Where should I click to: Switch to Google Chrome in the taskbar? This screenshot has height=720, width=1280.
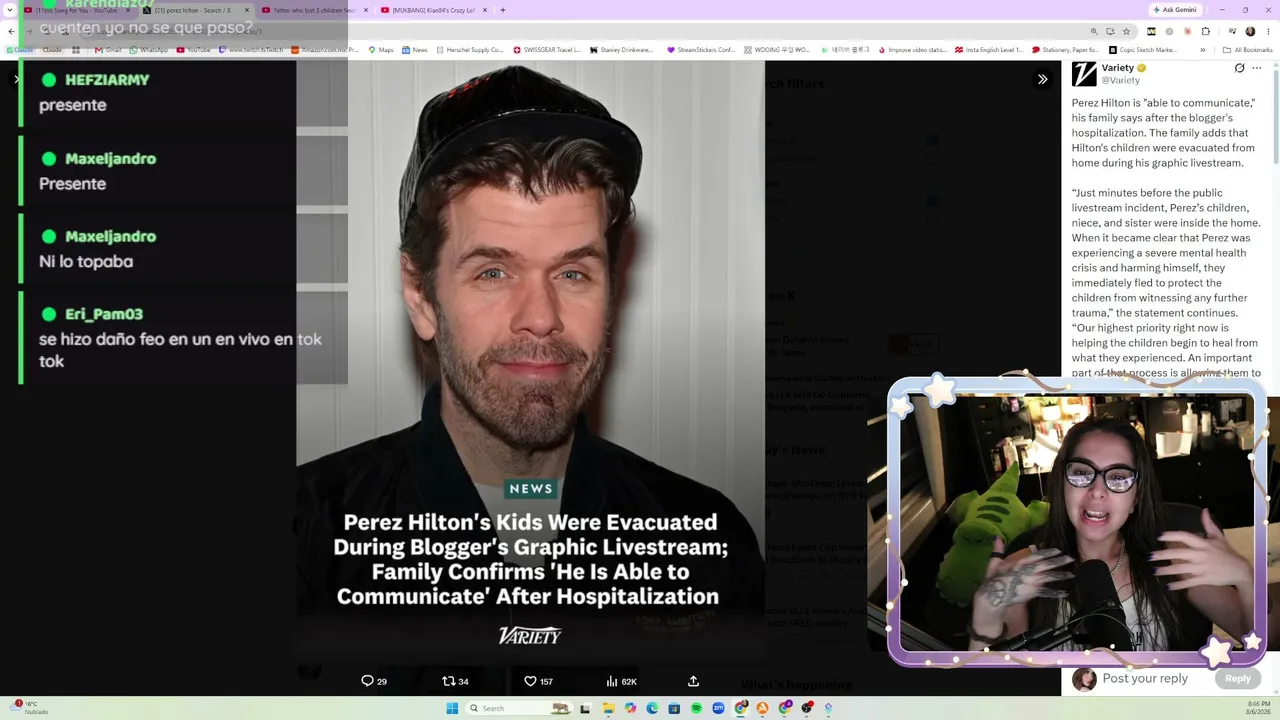click(741, 708)
